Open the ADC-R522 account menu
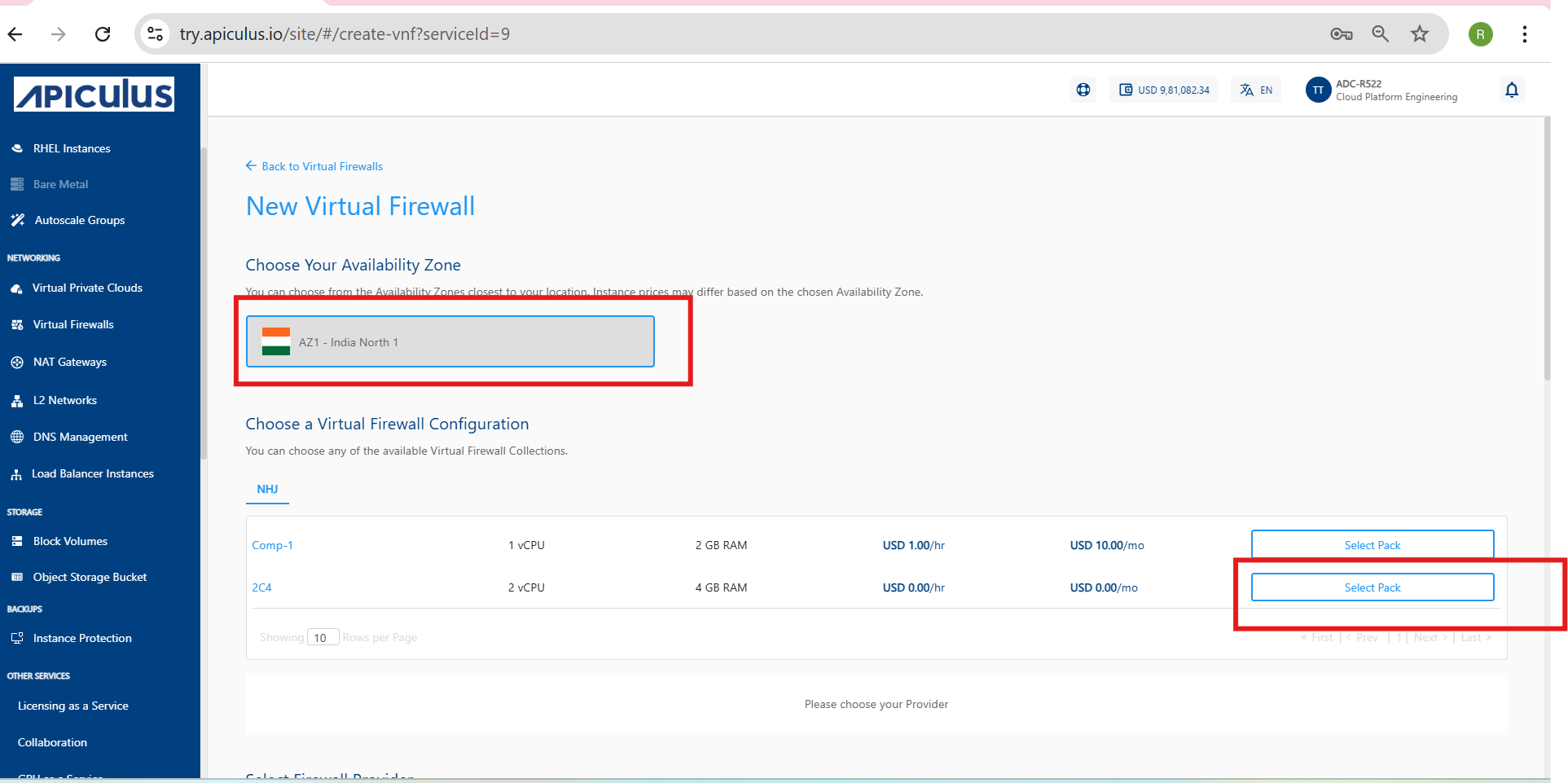The height and width of the screenshot is (783, 1568). tap(1381, 90)
